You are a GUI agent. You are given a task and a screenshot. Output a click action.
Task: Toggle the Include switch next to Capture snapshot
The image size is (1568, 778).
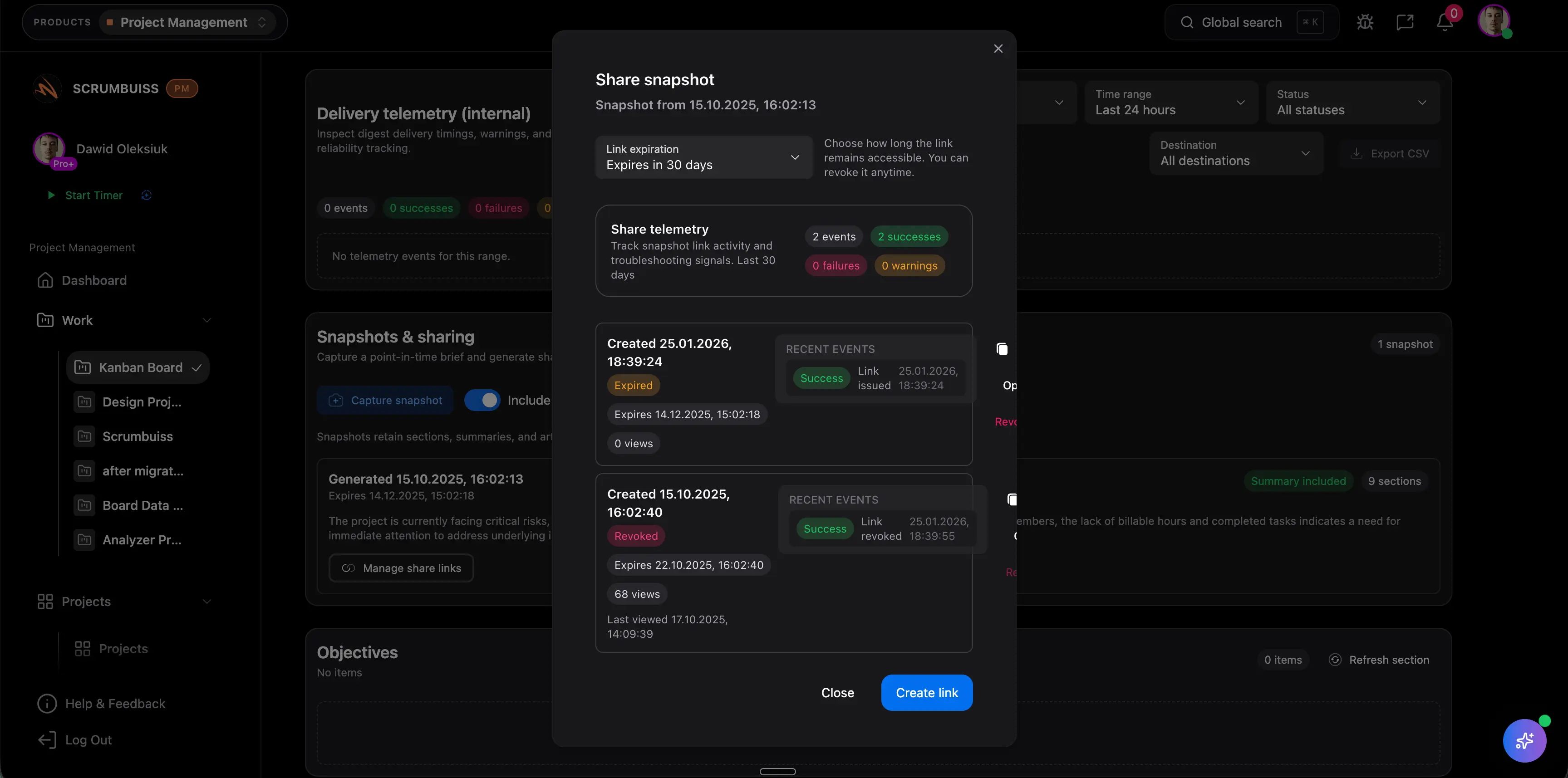[x=483, y=400]
